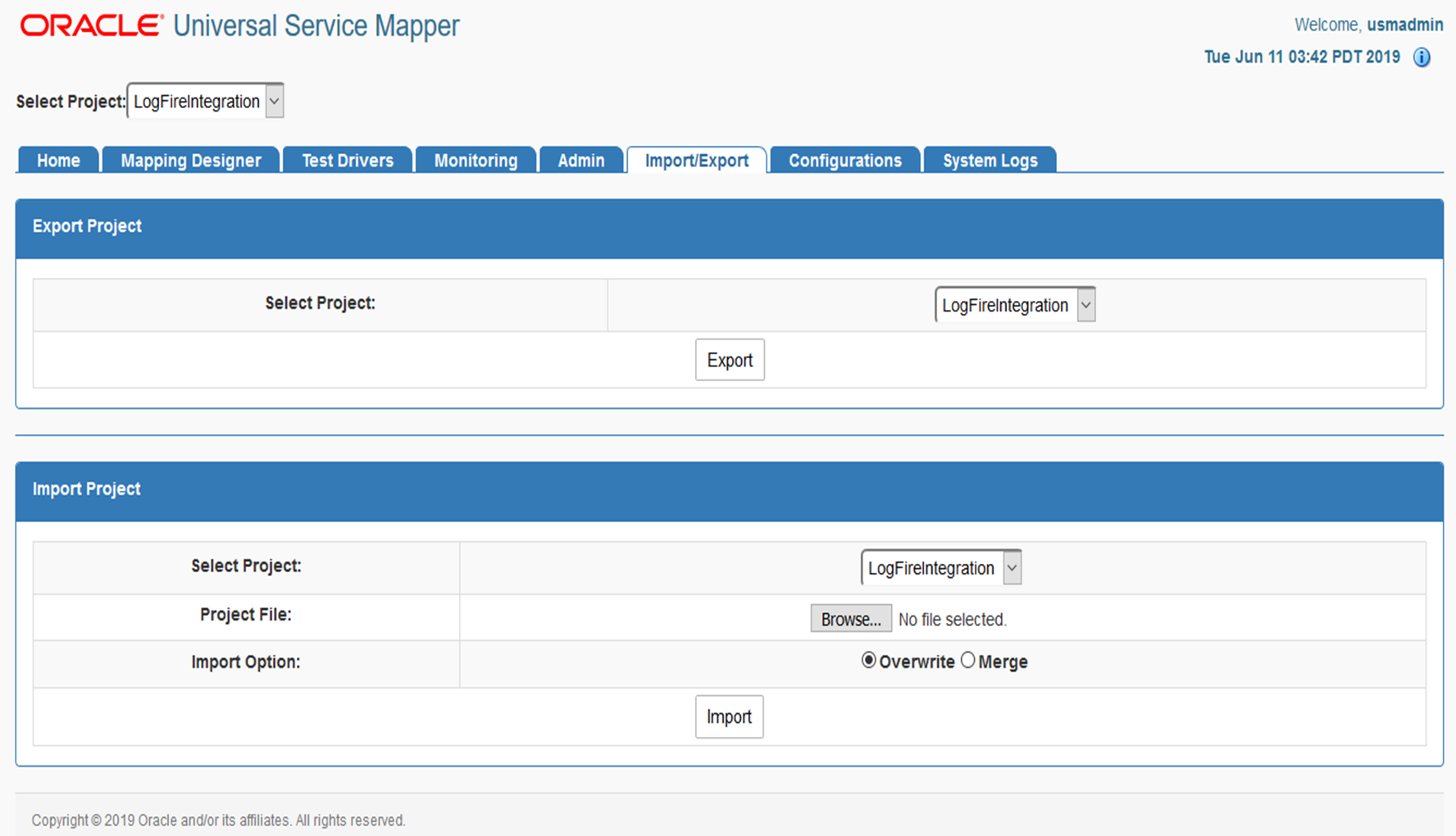Click the date 'Tue Jun 11 03:42 PDT 2019'

(1302, 57)
